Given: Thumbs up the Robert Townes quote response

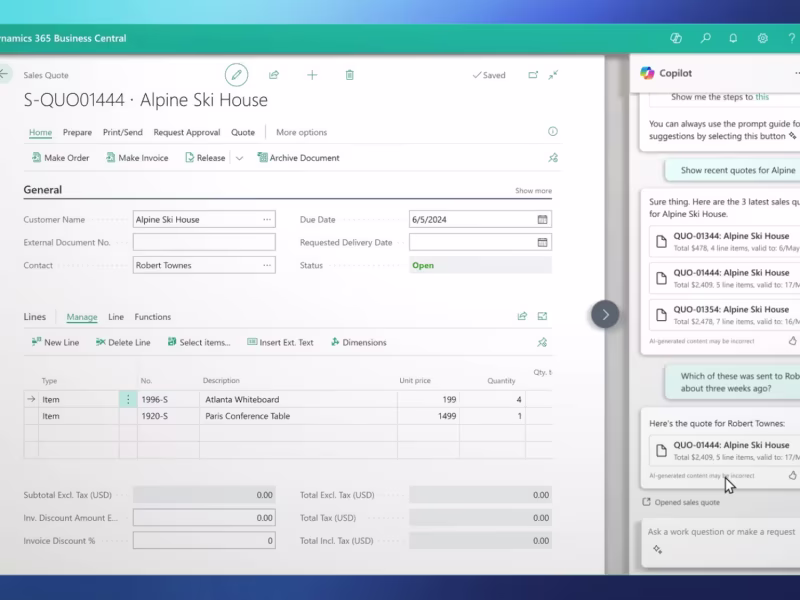Looking at the screenshot, I should click(x=792, y=476).
